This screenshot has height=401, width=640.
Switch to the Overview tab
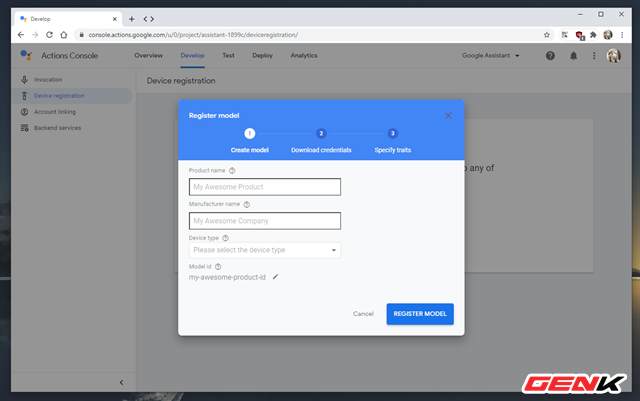(149, 56)
